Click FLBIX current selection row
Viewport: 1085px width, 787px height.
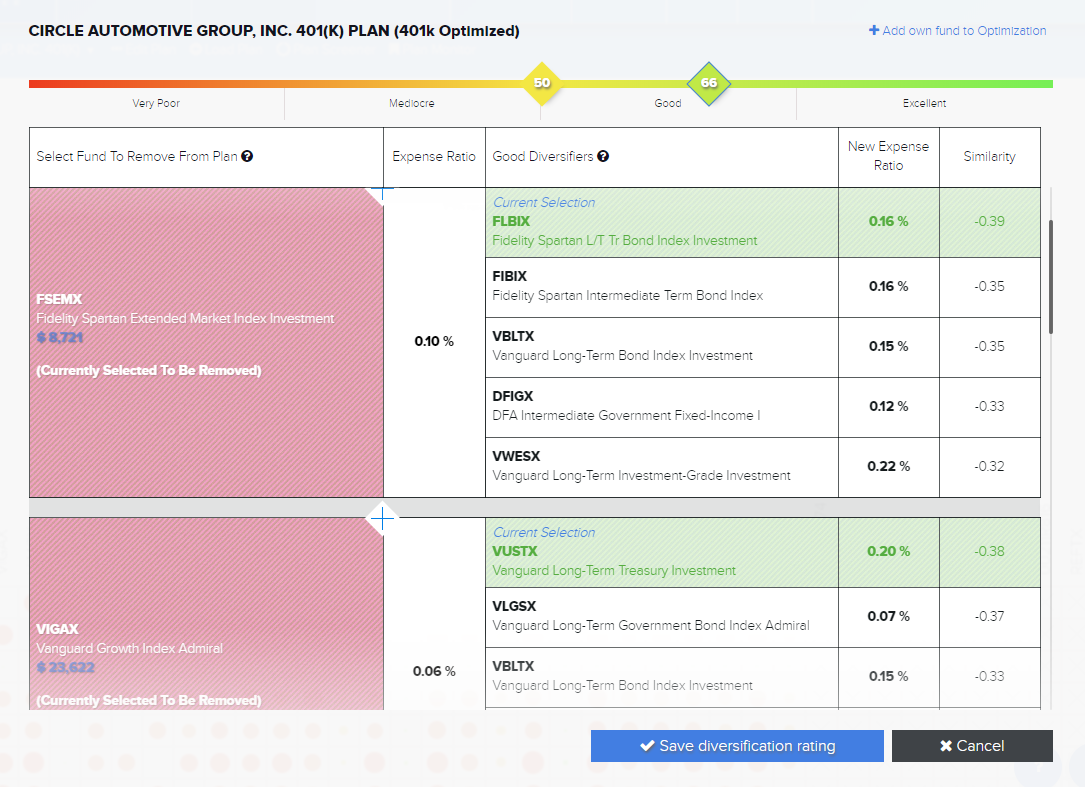pyautogui.click(x=661, y=223)
